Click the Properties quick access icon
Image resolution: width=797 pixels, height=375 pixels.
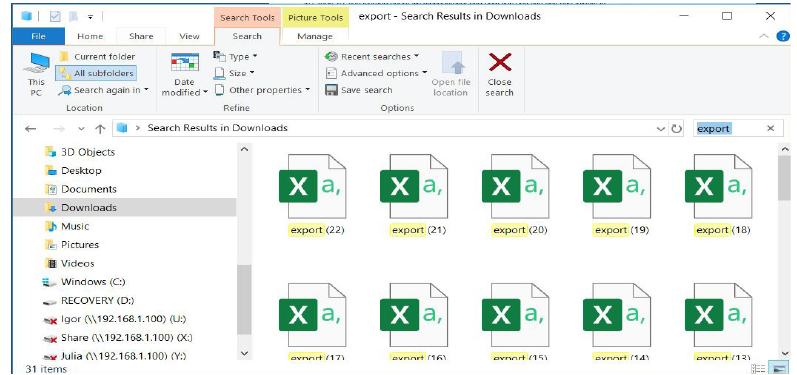click(x=55, y=17)
